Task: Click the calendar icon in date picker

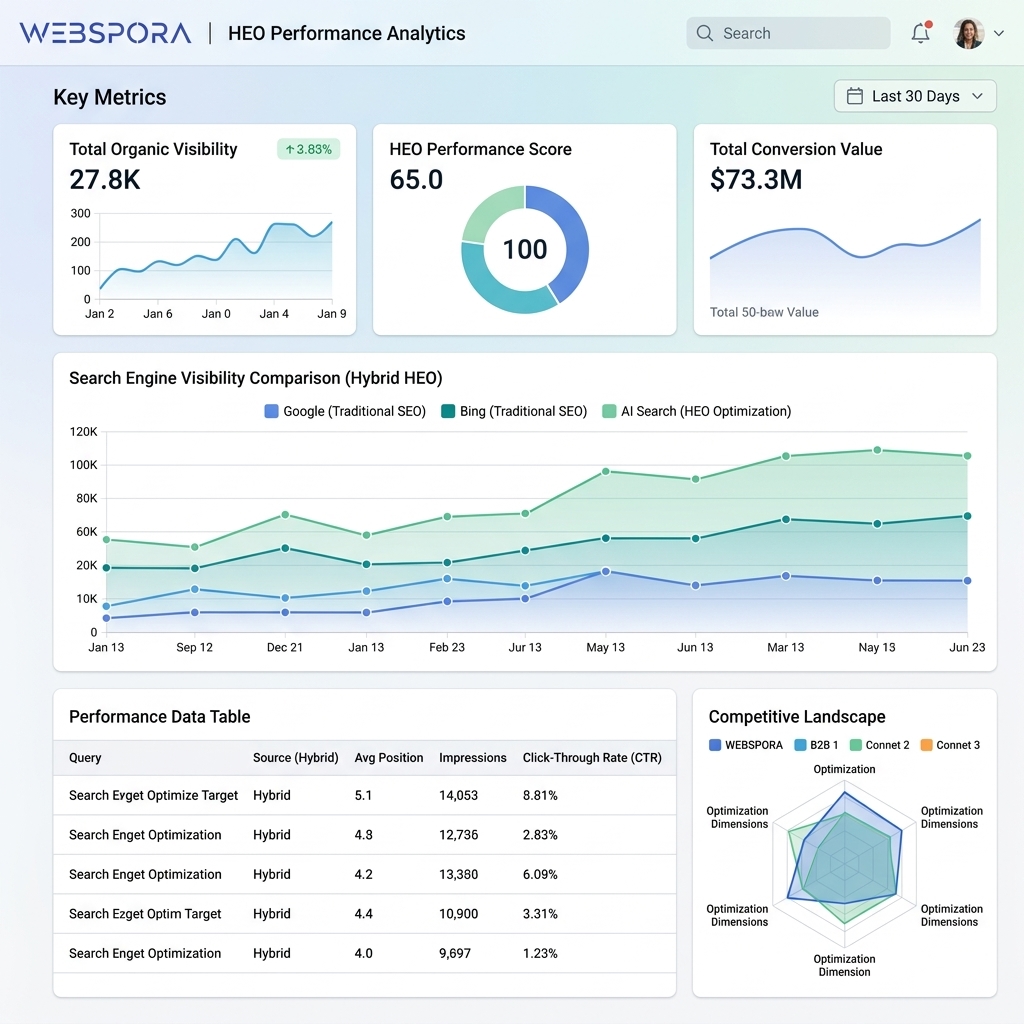Action: pos(855,96)
